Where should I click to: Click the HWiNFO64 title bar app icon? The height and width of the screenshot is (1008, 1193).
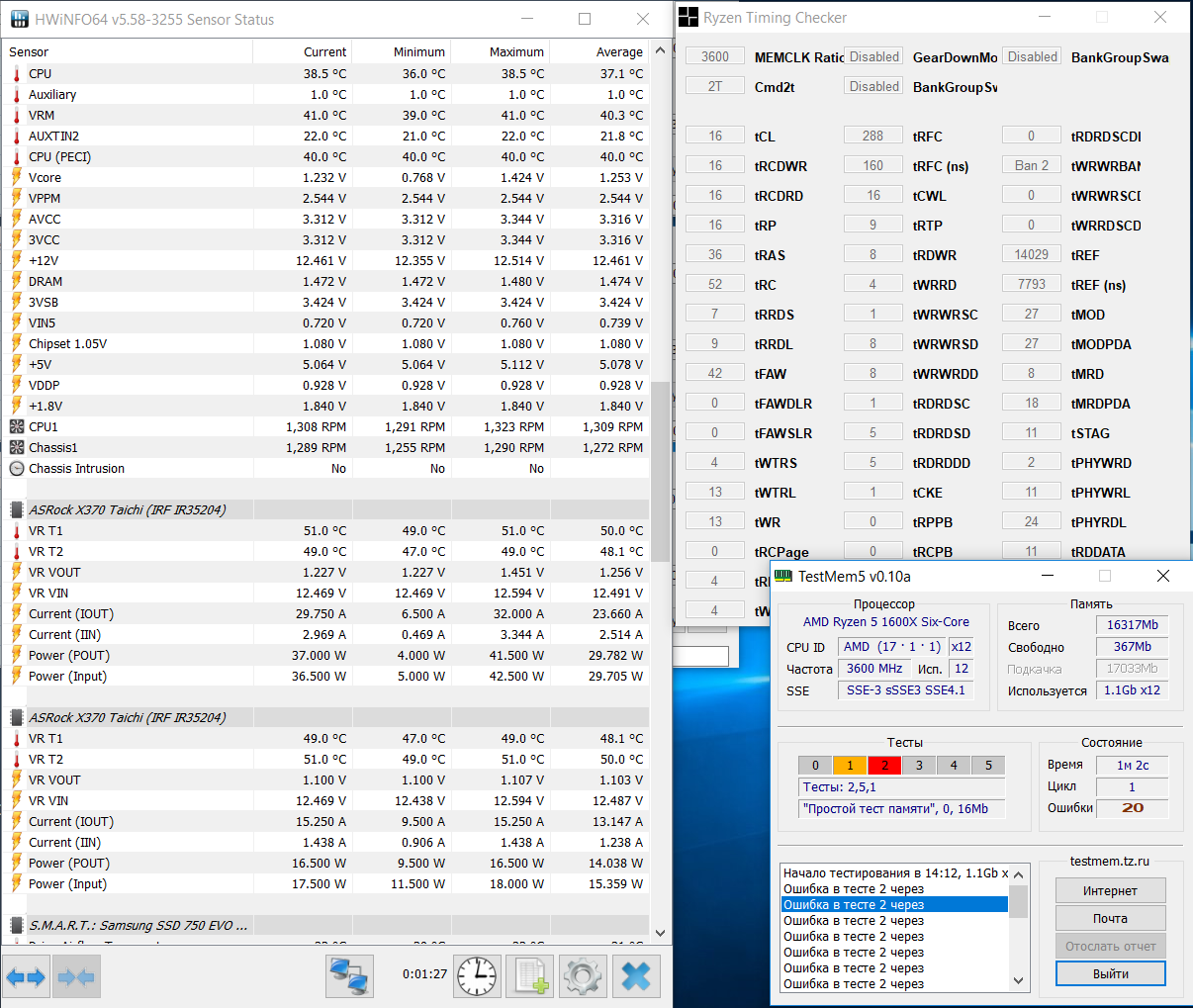18,19
